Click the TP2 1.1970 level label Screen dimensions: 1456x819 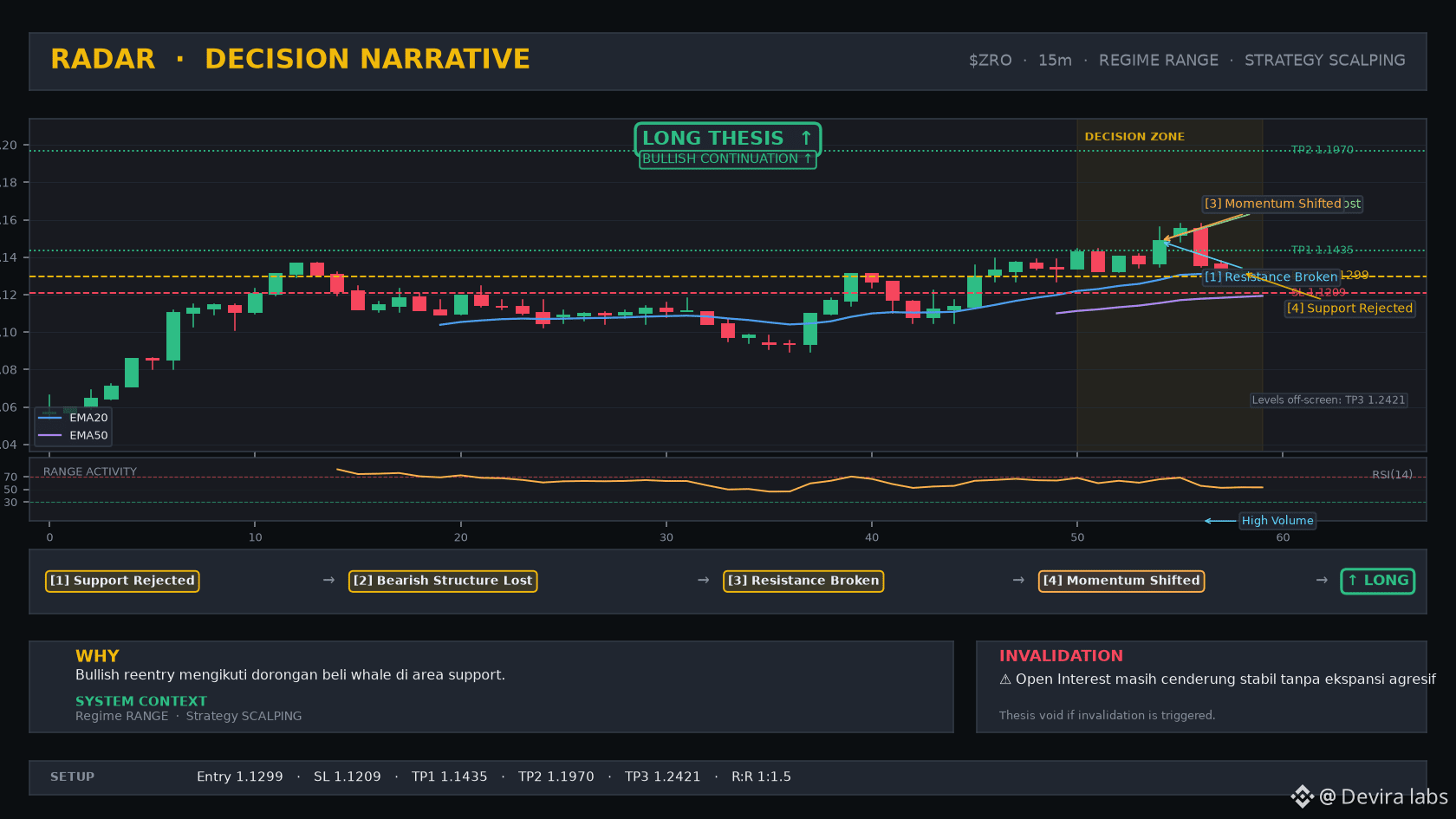point(1322,150)
